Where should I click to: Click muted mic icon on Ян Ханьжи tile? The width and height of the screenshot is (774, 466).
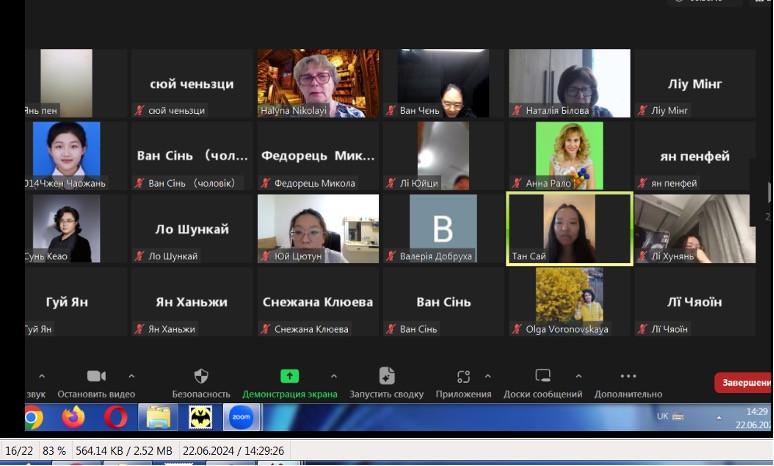(x=139, y=329)
